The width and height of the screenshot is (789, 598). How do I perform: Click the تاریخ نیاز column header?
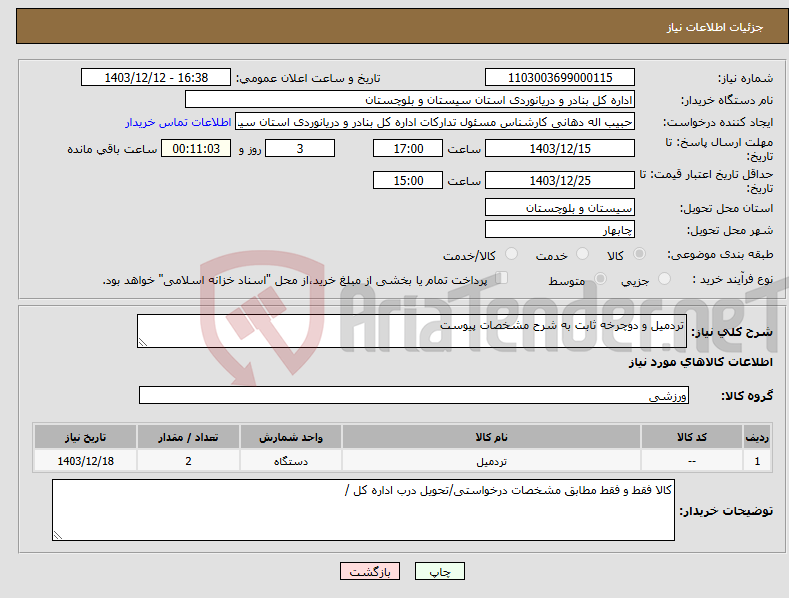point(86,437)
